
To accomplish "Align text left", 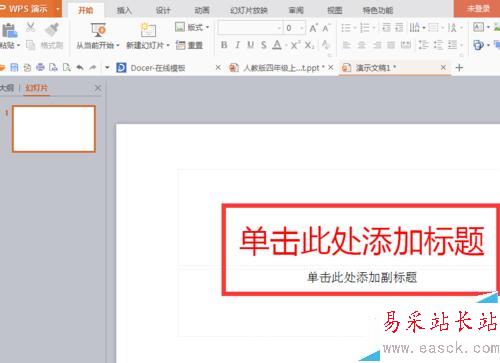I will coord(347,45).
